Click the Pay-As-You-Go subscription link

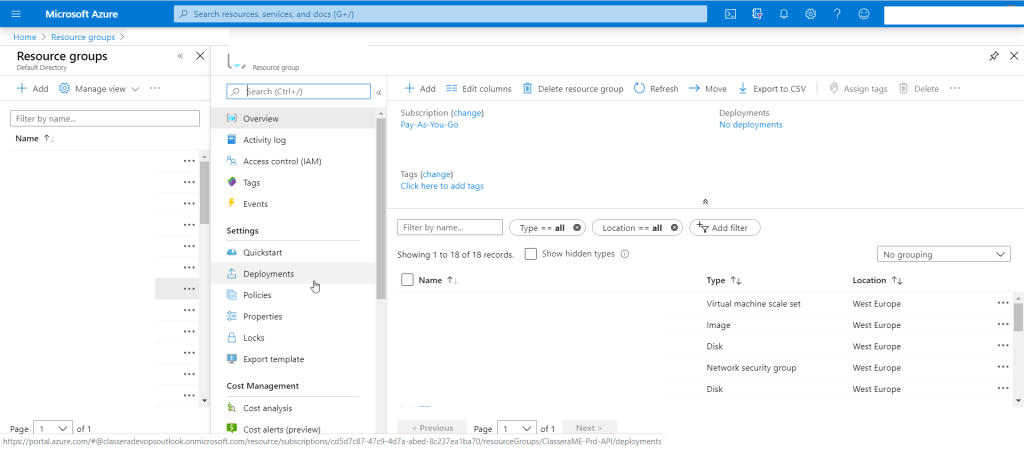pos(429,125)
